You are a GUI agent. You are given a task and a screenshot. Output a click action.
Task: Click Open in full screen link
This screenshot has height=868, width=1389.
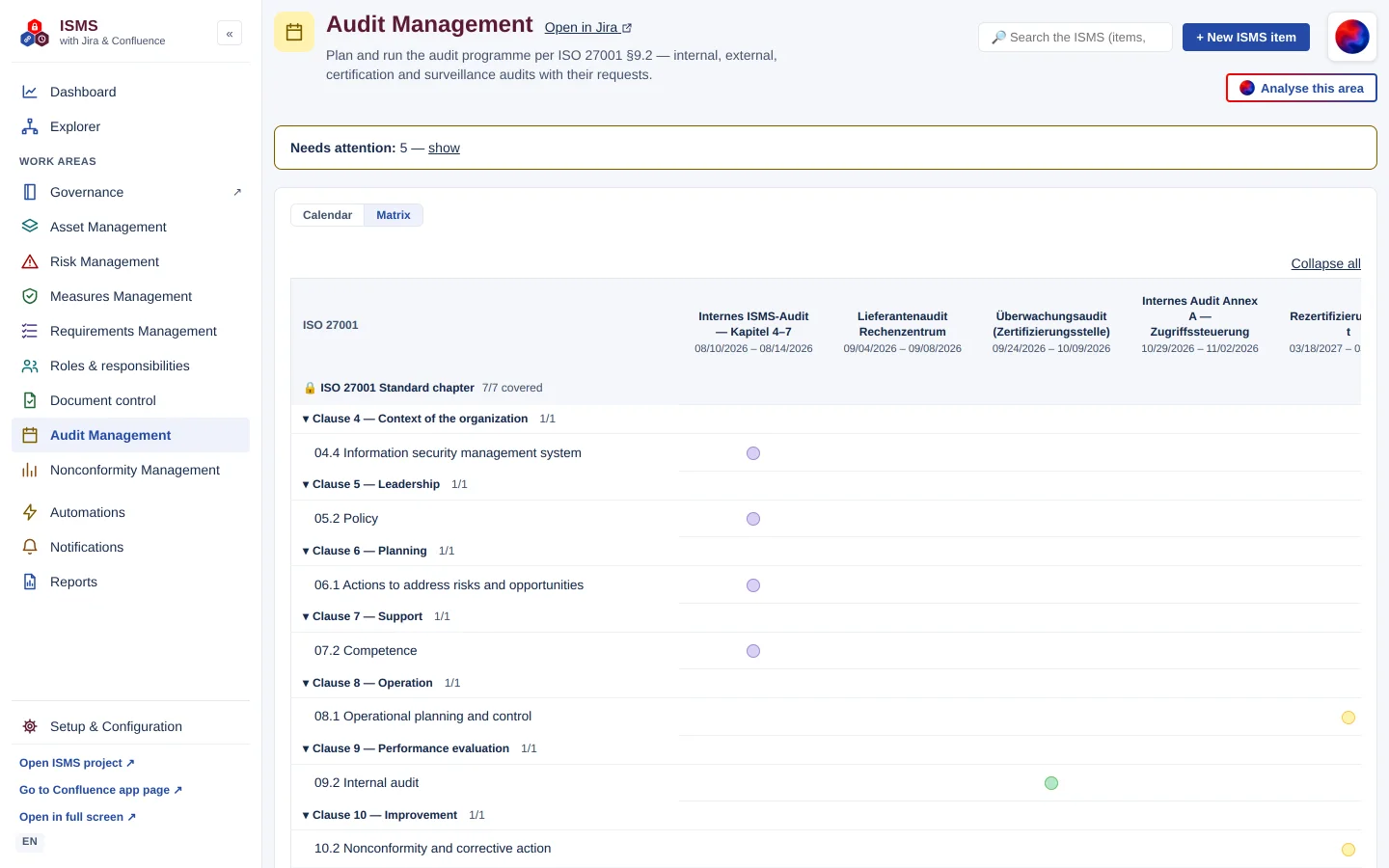click(77, 817)
